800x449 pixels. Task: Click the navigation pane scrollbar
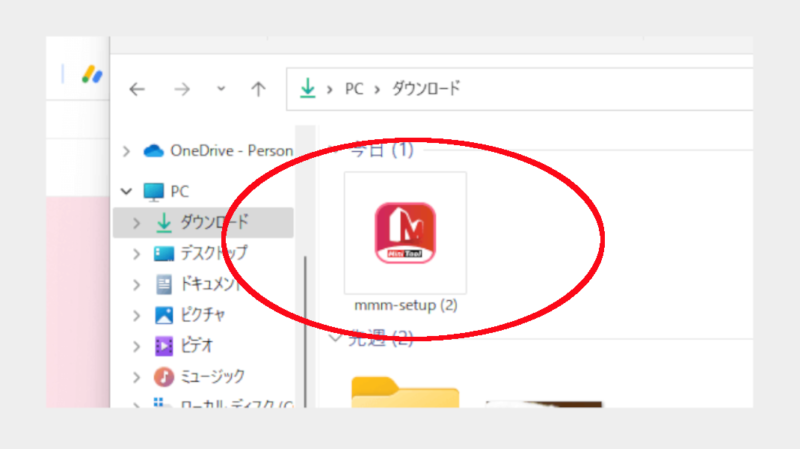pyautogui.click(x=305, y=332)
